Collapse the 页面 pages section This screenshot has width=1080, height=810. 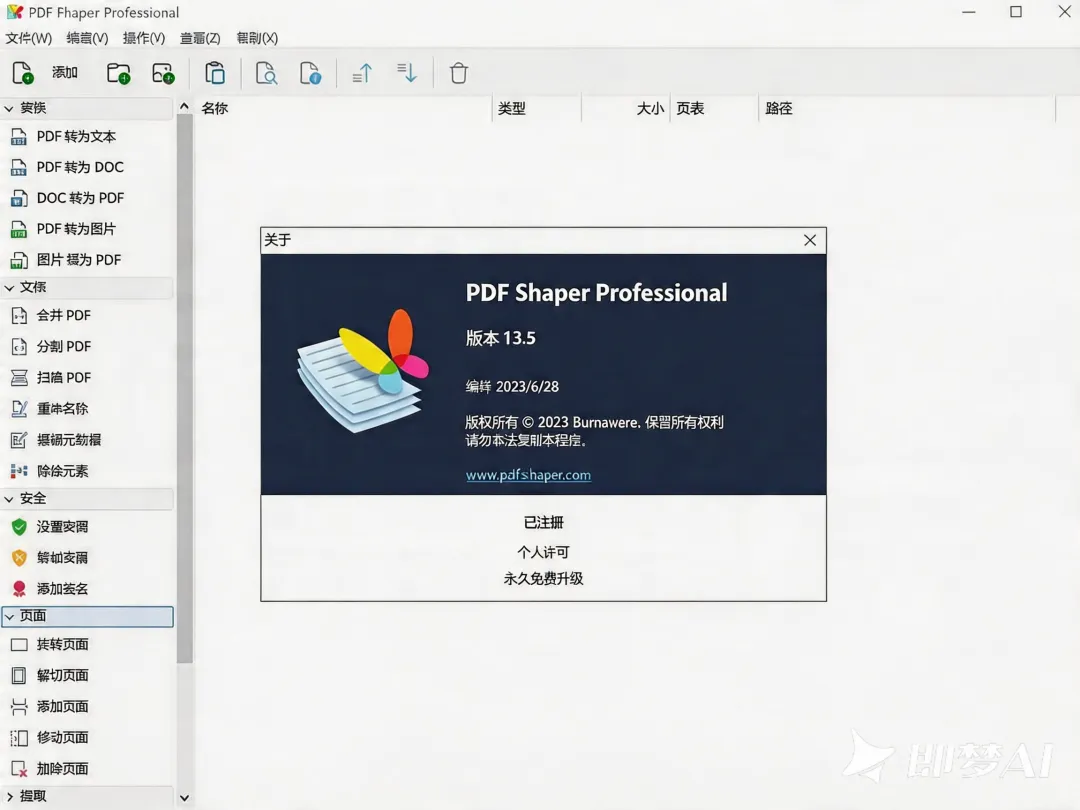[x=87, y=616]
